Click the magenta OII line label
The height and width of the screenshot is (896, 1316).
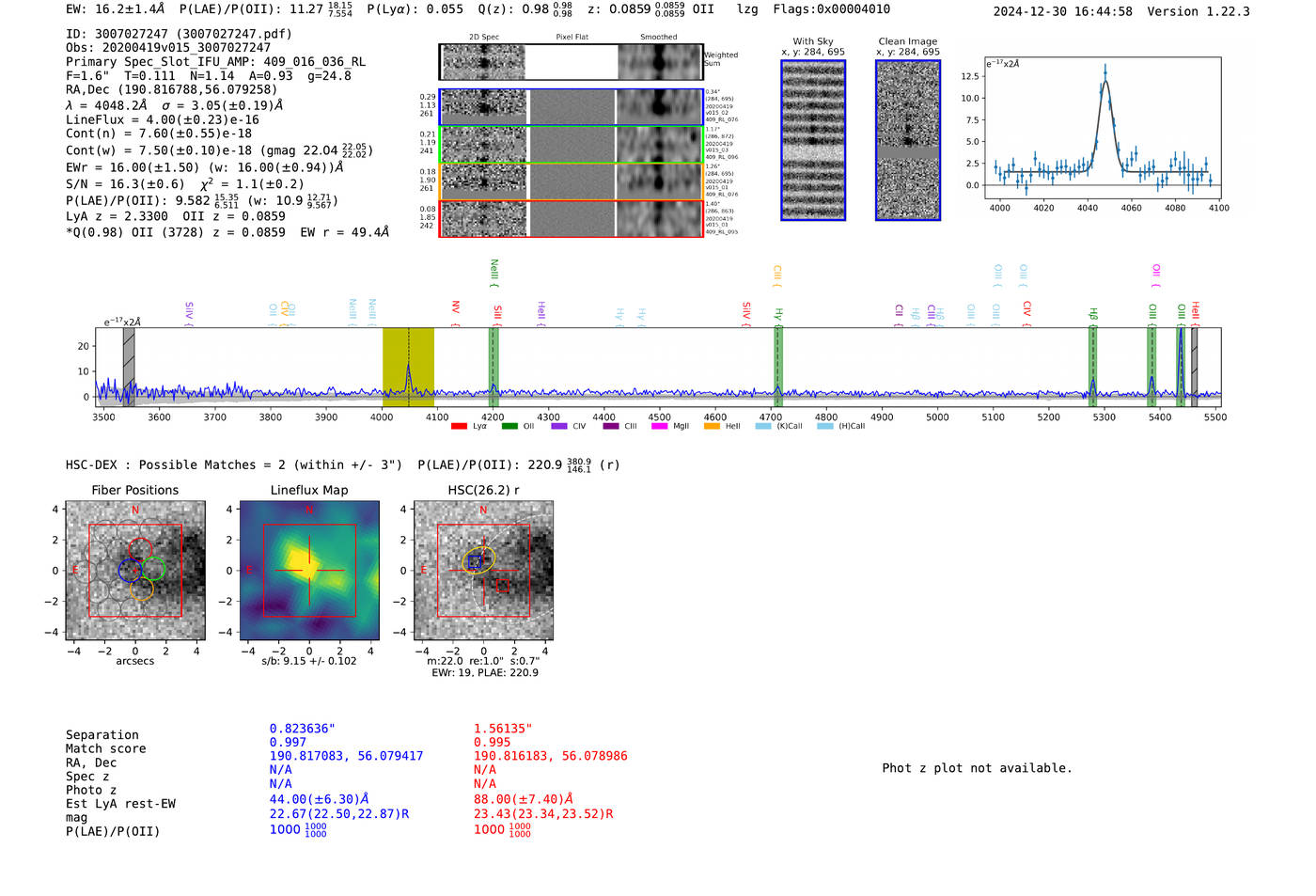point(1156,275)
